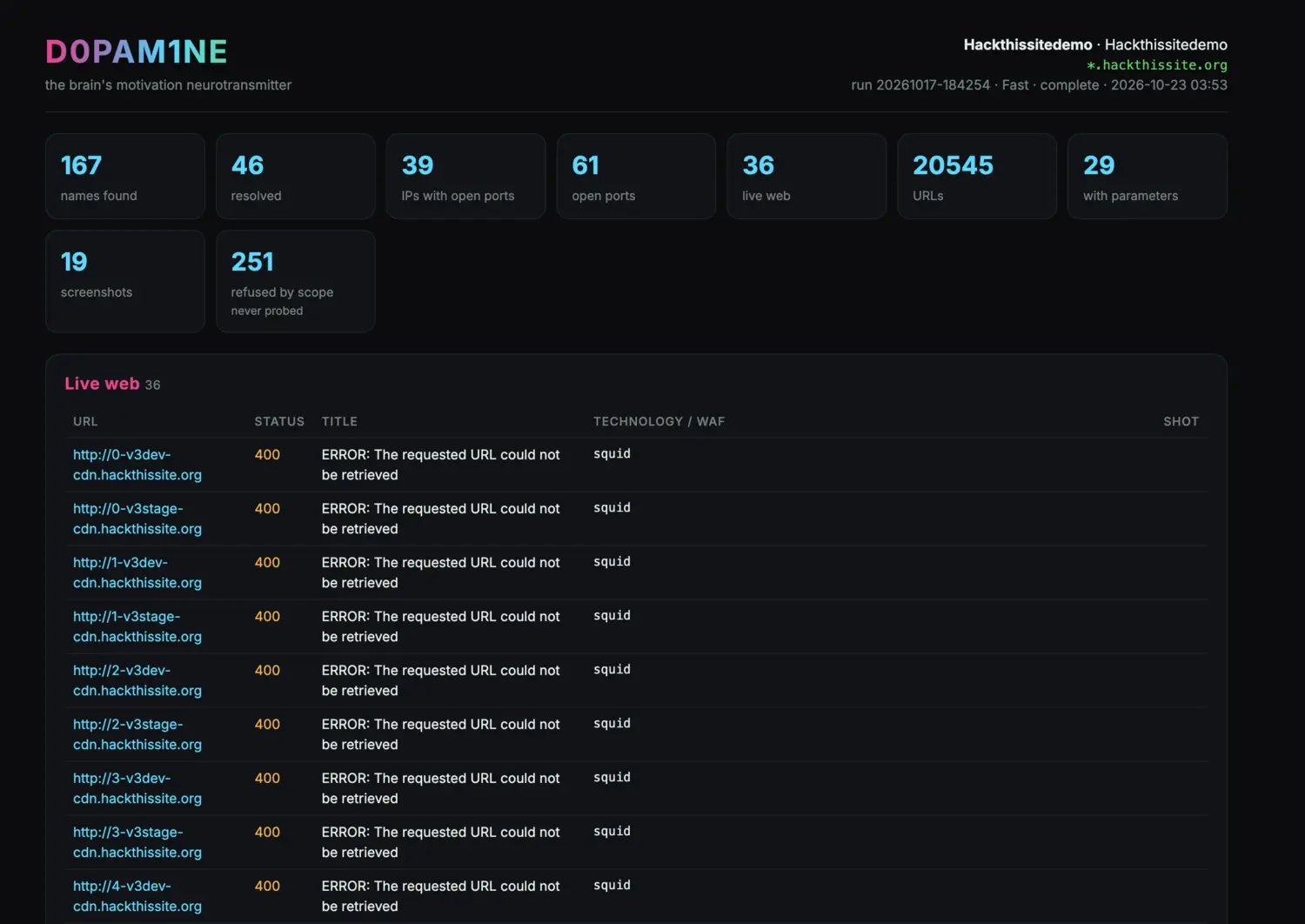Click the squid tag in 3-v3dev-cdn row
The image size is (1305, 924).
coord(612,778)
